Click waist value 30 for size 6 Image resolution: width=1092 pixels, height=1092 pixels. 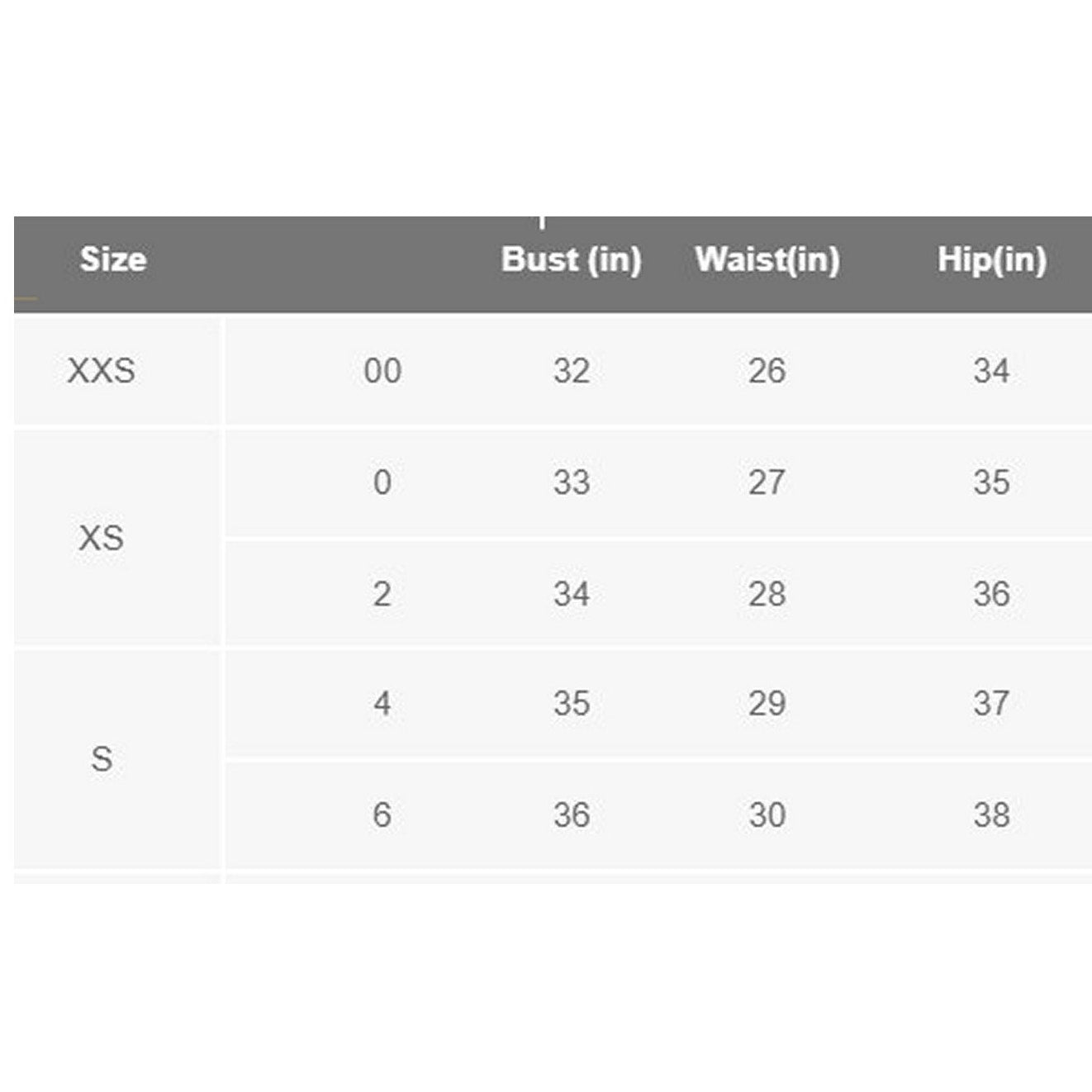click(x=767, y=815)
